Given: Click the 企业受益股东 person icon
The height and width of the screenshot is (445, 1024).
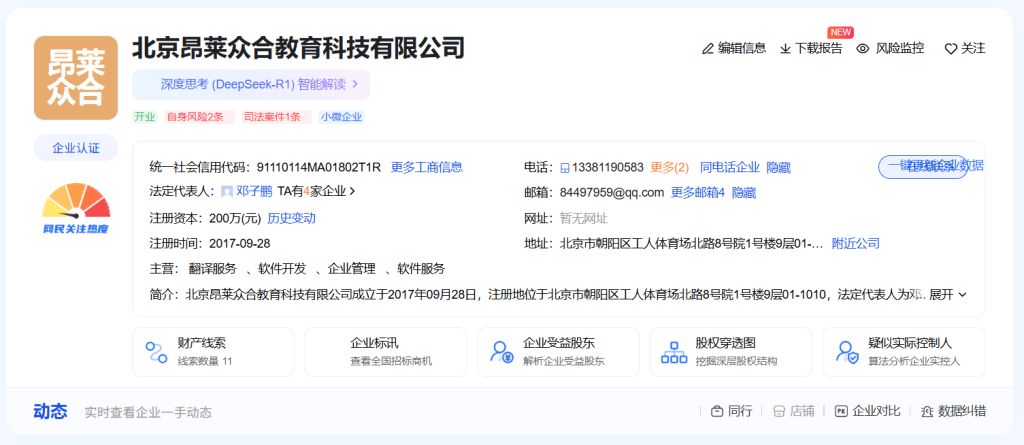Looking at the screenshot, I should [502, 352].
